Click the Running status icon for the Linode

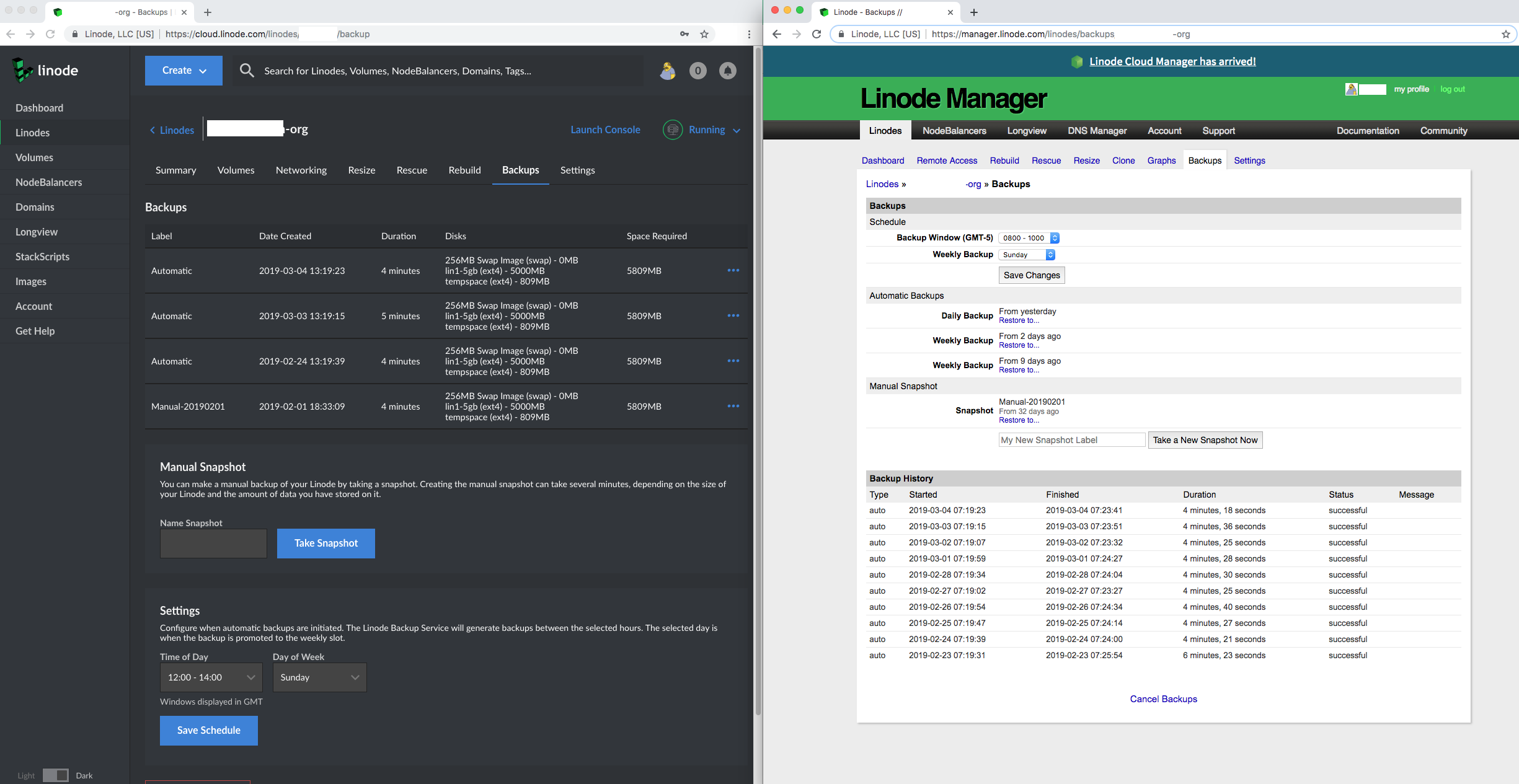point(673,130)
